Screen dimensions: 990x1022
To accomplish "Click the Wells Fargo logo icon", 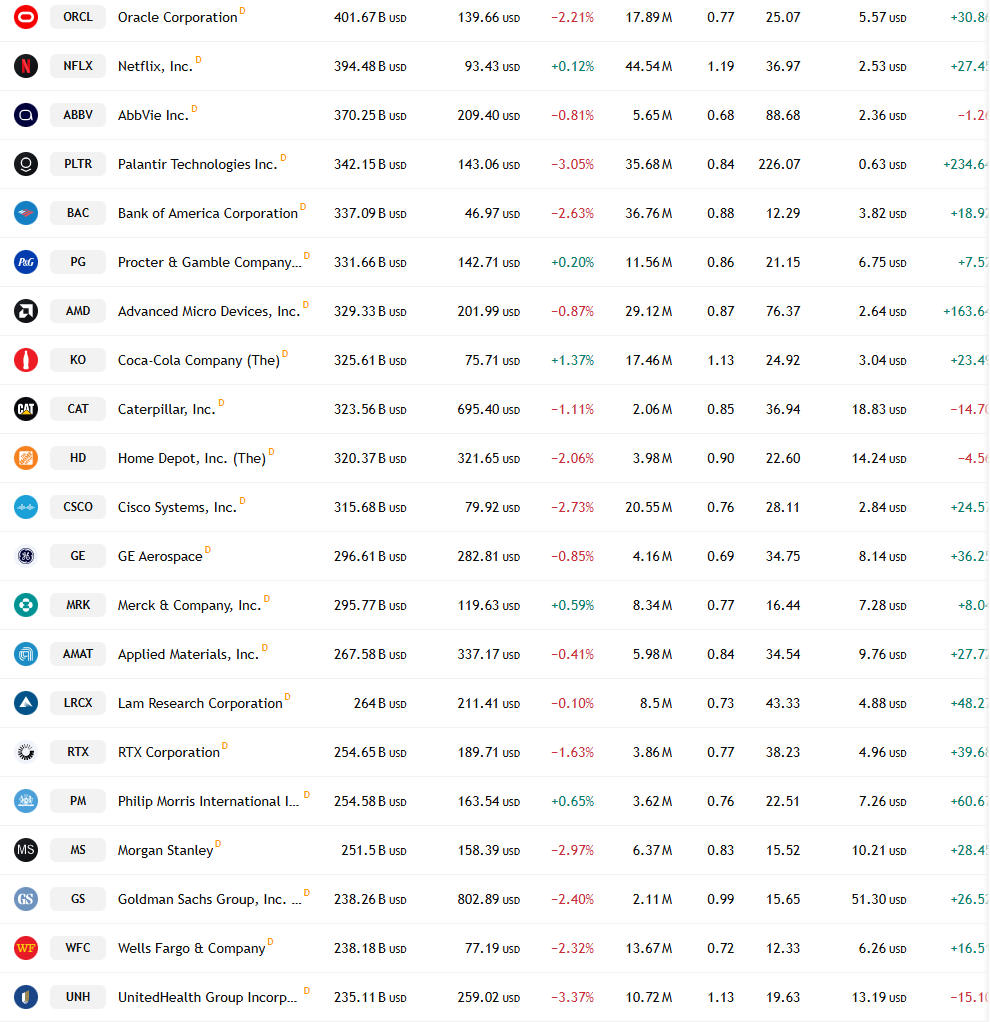I will (x=26, y=948).
